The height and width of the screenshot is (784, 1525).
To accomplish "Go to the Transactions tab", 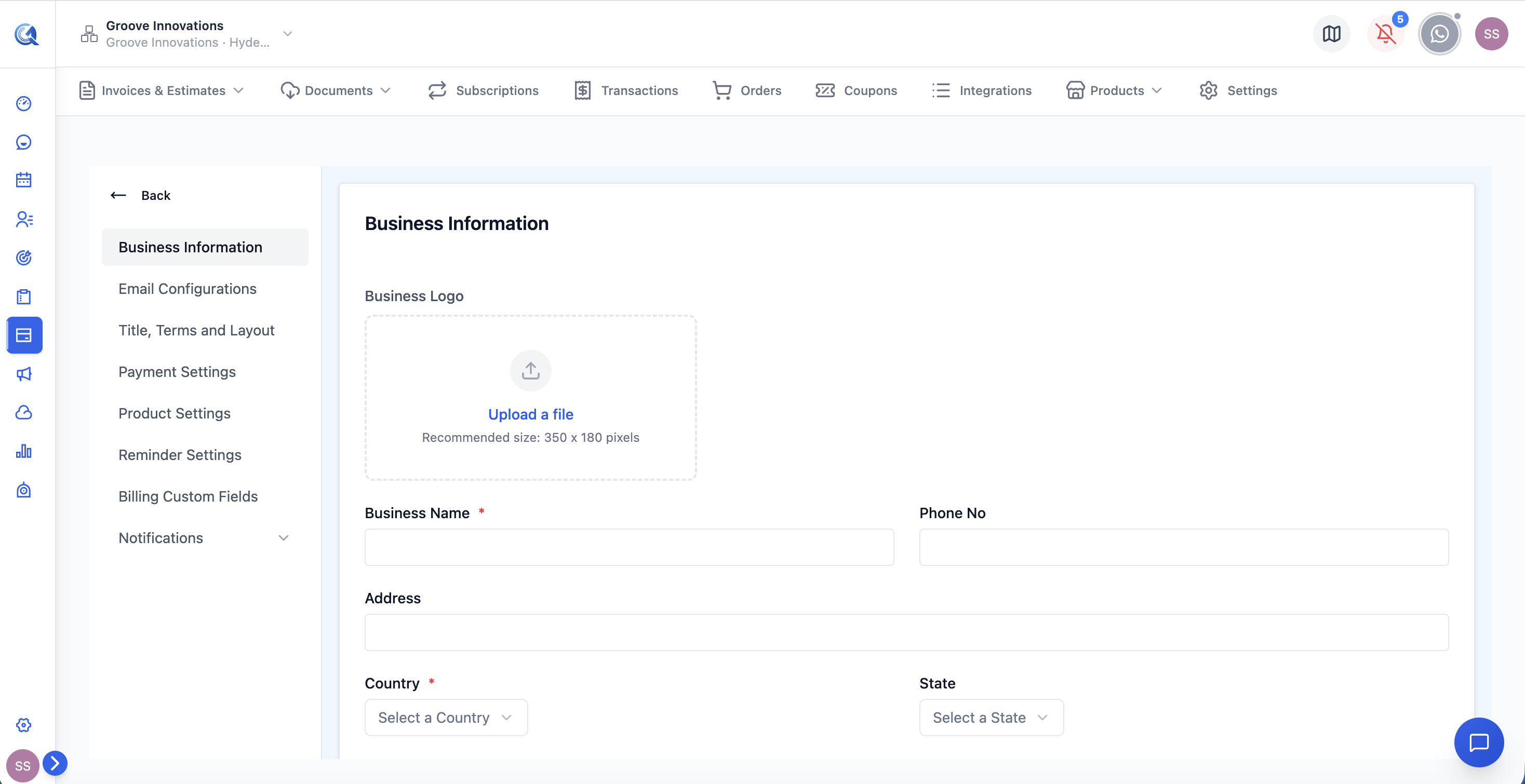I will click(626, 90).
